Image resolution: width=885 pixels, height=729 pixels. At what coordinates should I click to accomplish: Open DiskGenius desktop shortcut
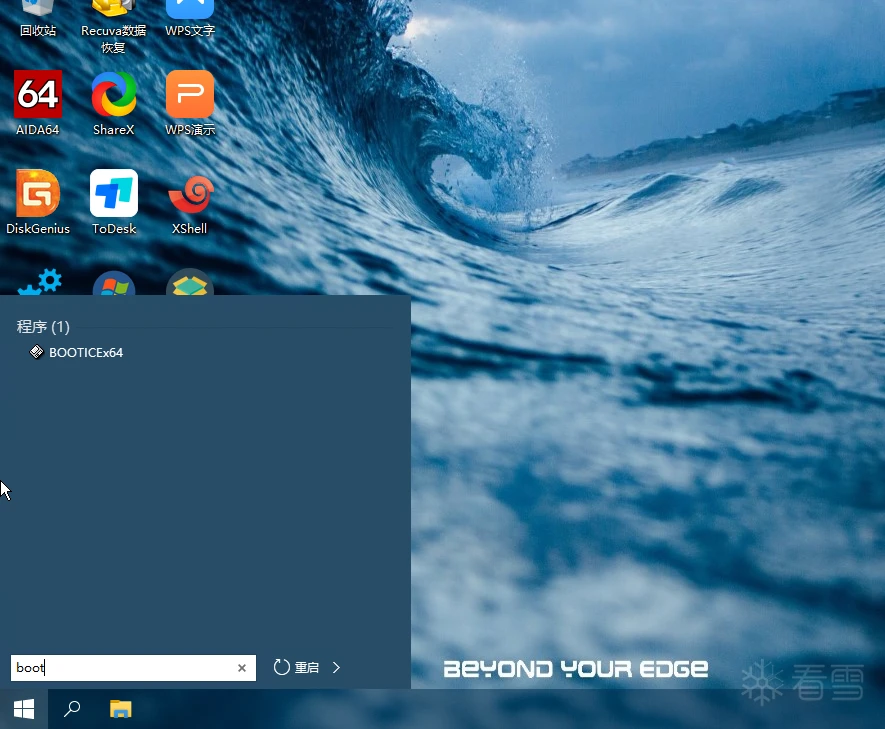pyautogui.click(x=38, y=202)
